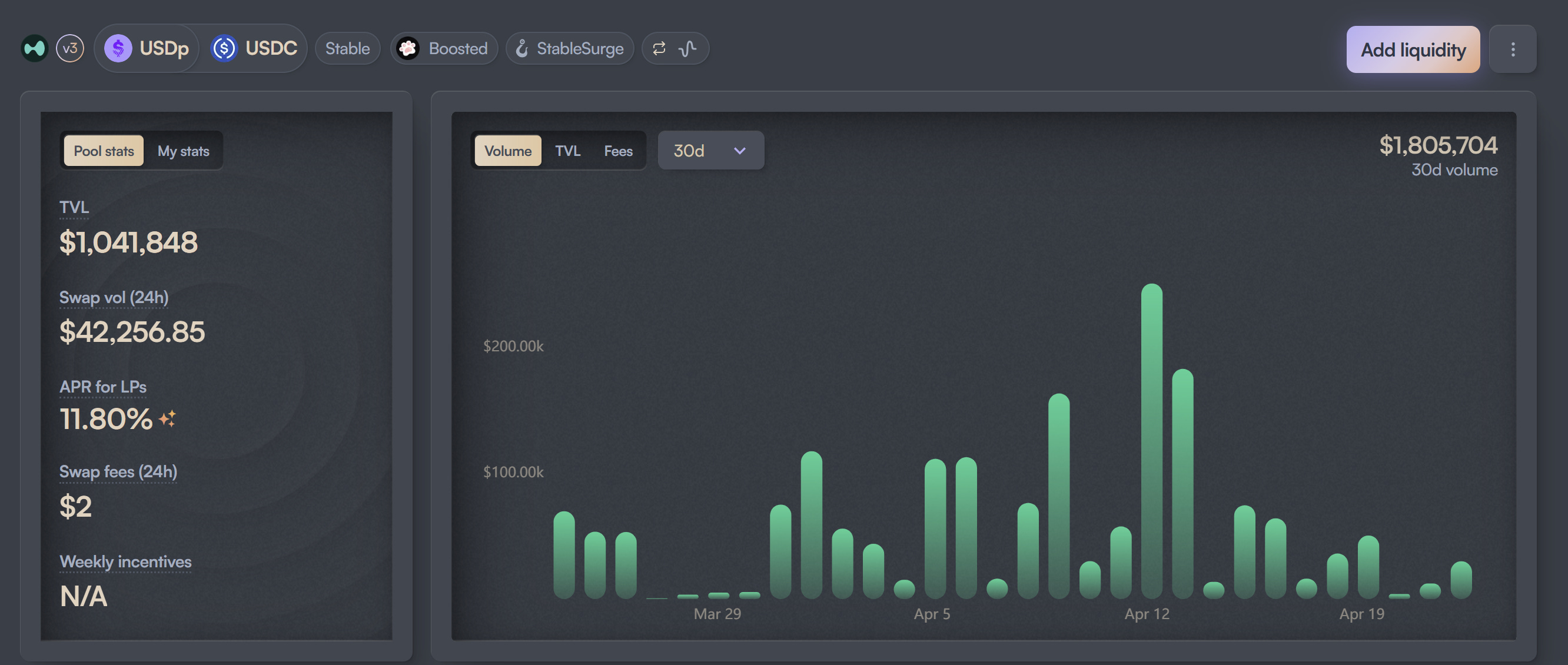Open the 30d period dropdown
This screenshot has width=1568, height=665.
710,151
